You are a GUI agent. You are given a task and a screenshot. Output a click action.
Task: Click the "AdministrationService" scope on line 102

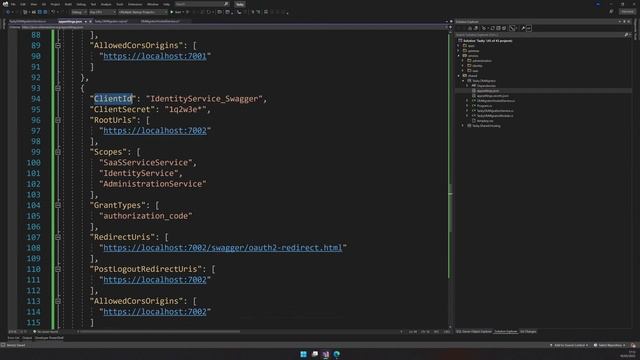pyautogui.click(x=153, y=184)
